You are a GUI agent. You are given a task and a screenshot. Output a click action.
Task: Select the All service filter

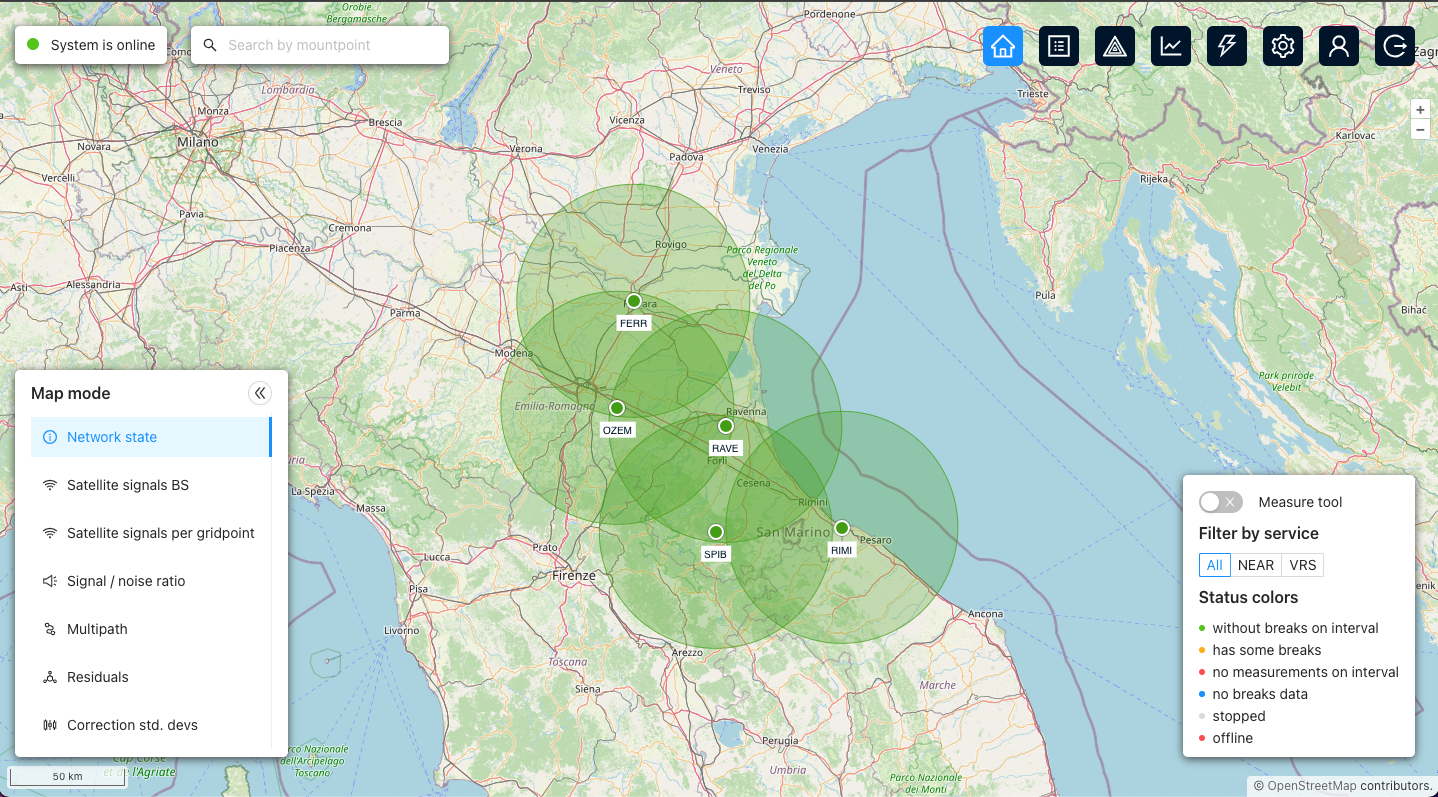tap(1214, 565)
